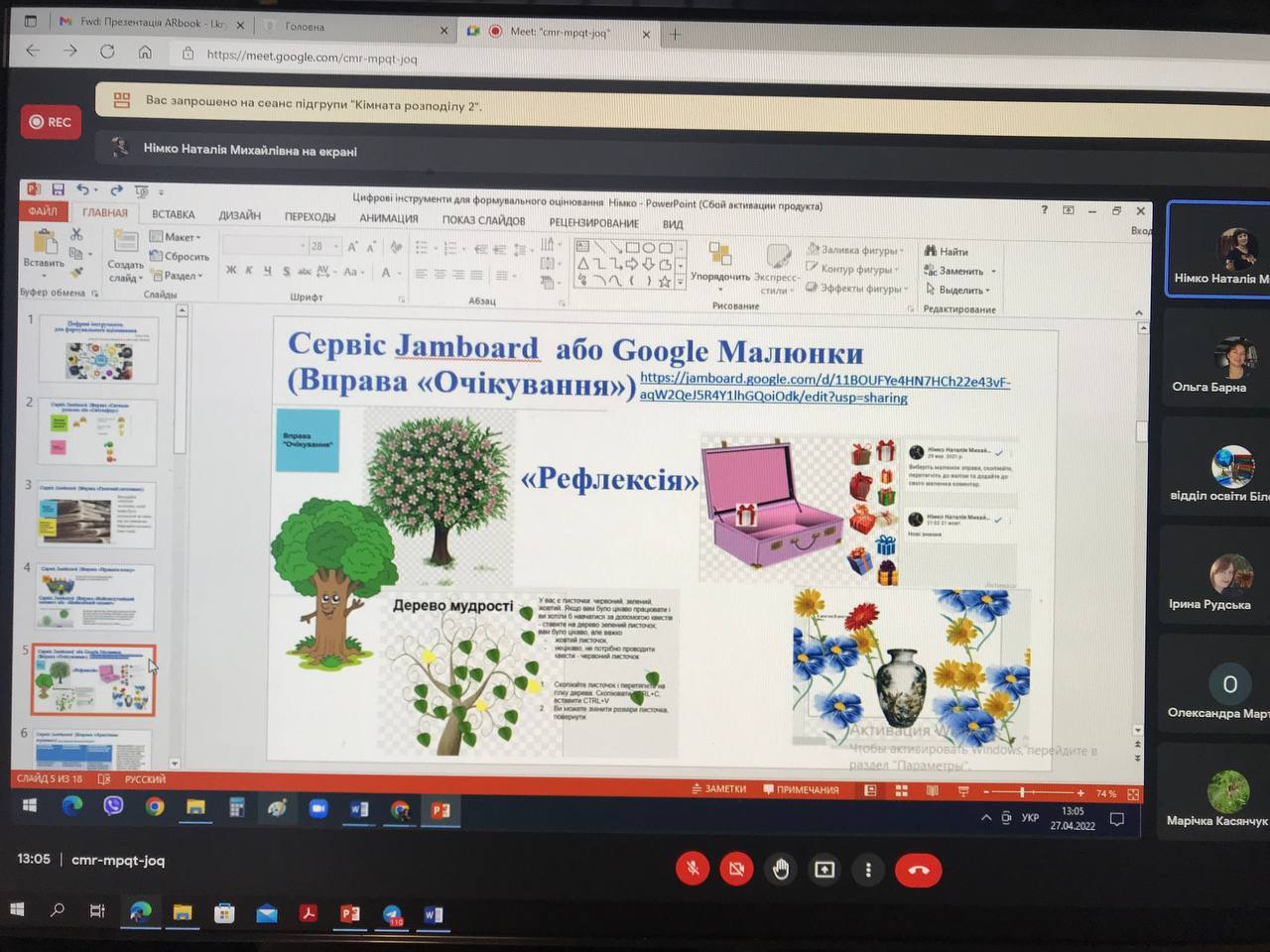The image size is (1270, 952).
Task: Leave the call with the red hang-up button
Action: pos(918,871)
